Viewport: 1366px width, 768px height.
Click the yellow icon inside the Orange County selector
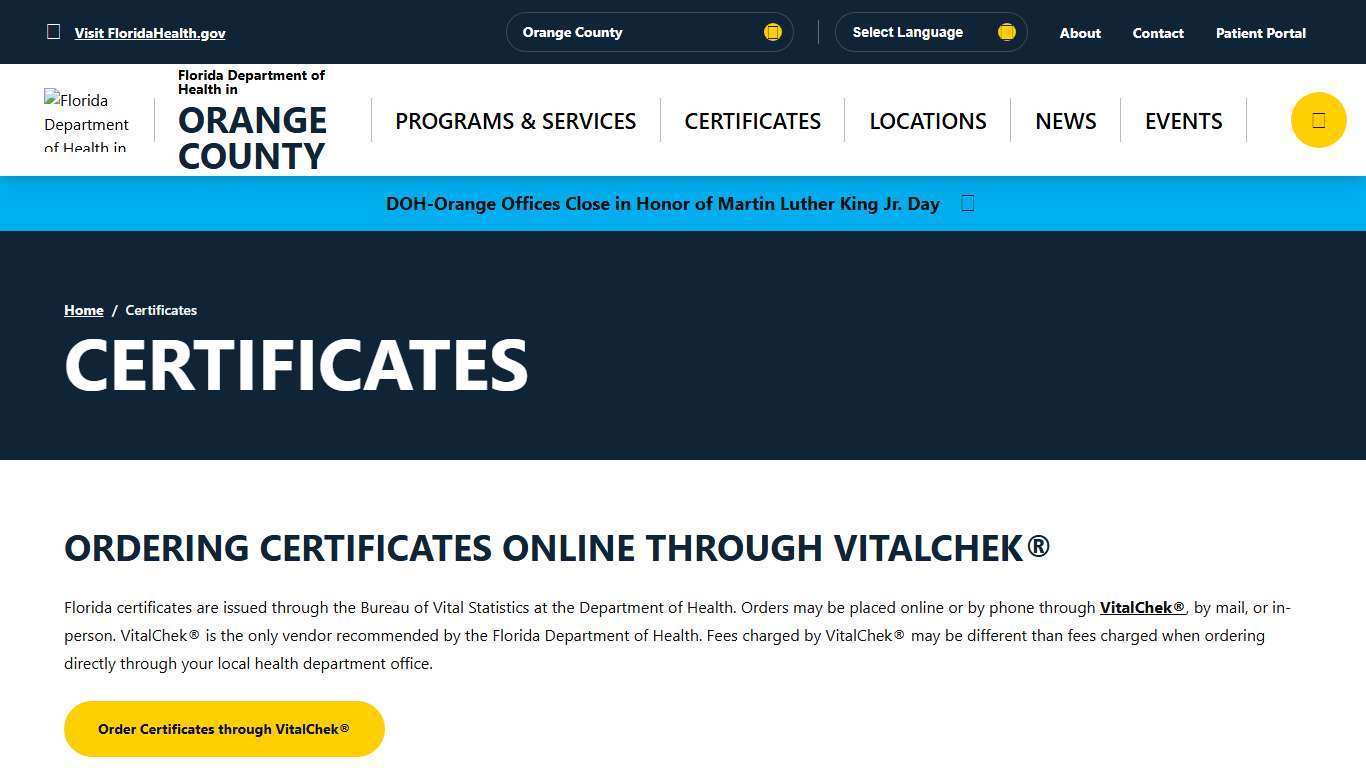tap(772, 32)
